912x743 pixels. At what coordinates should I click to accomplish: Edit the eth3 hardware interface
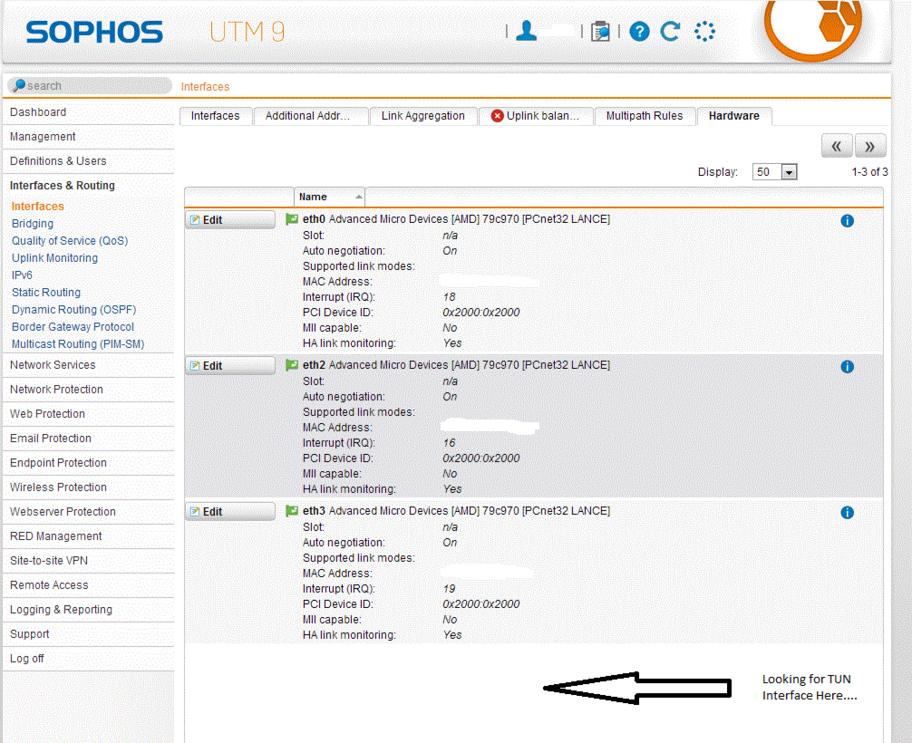click(x=230, y=512)
